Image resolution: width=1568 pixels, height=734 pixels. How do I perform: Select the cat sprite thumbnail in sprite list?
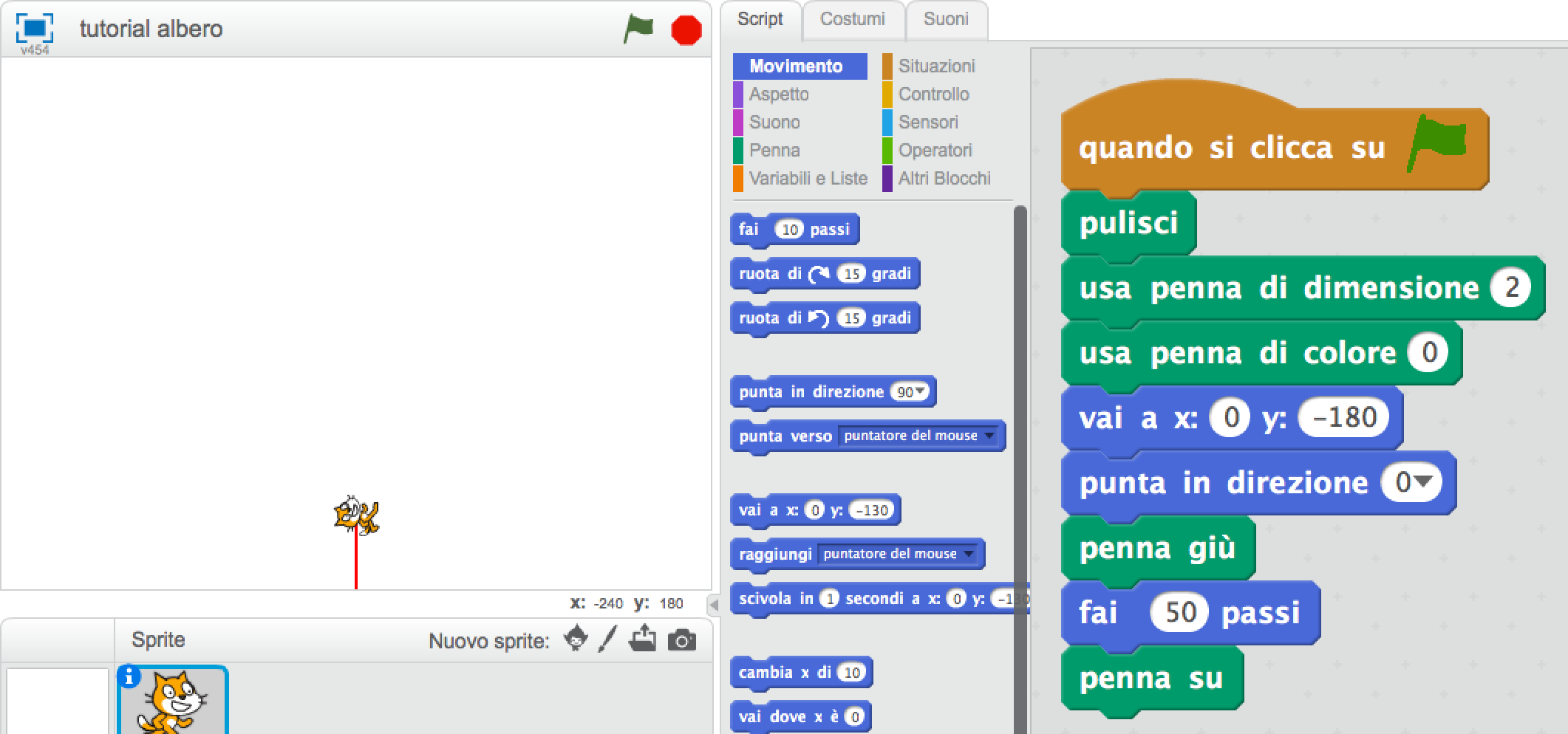173,702
